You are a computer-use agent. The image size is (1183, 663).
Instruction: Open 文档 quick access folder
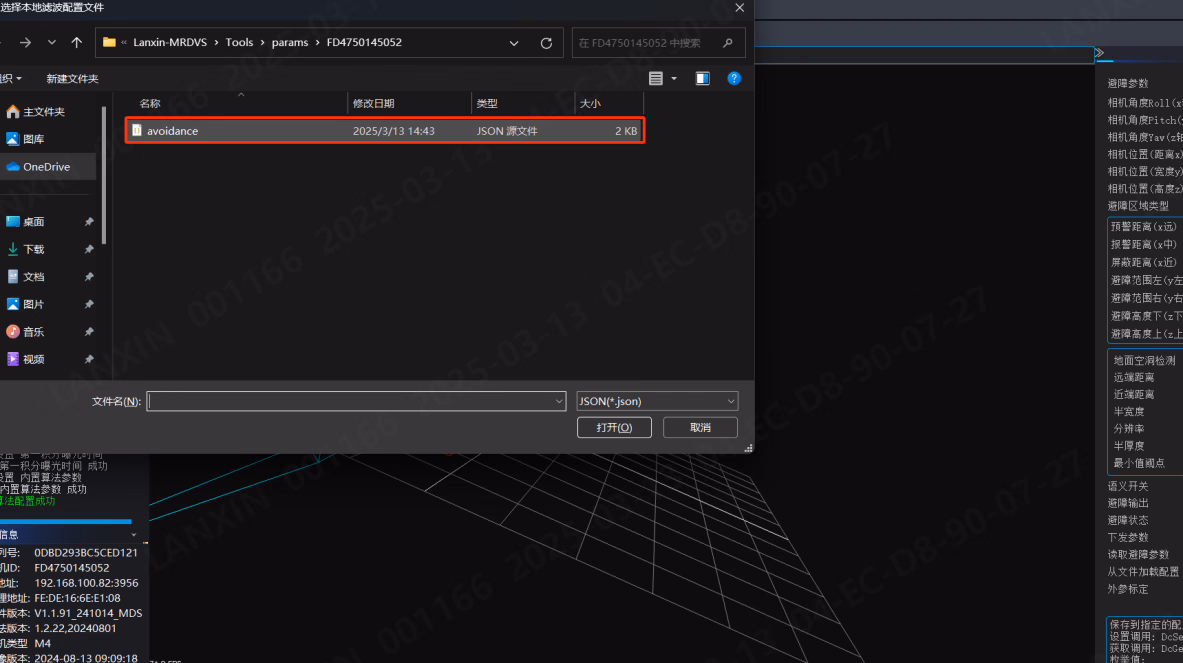coord(33,277)
